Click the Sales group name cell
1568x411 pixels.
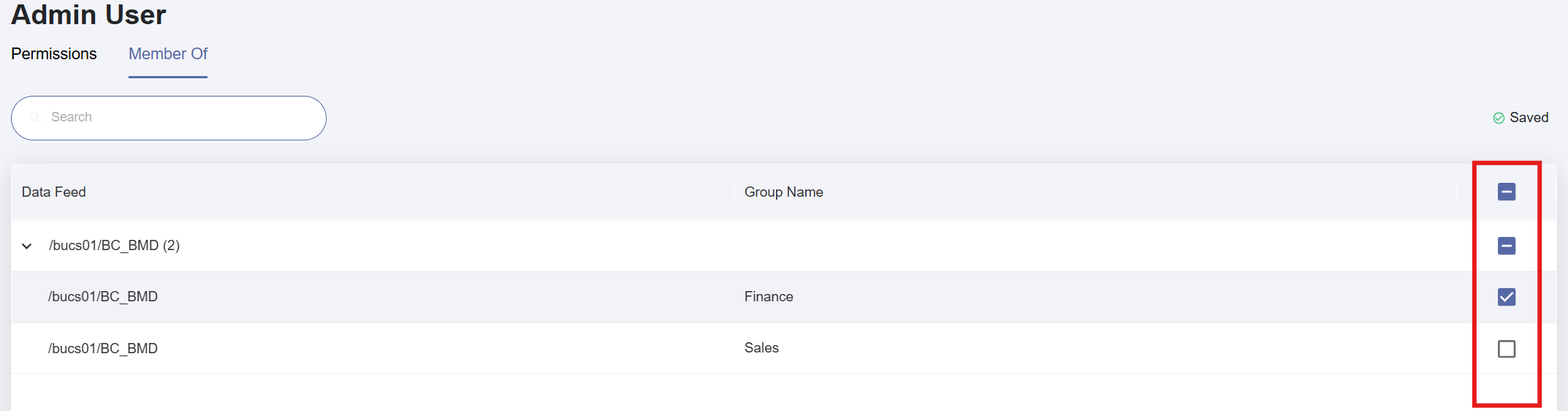click(x=761, y=347)
